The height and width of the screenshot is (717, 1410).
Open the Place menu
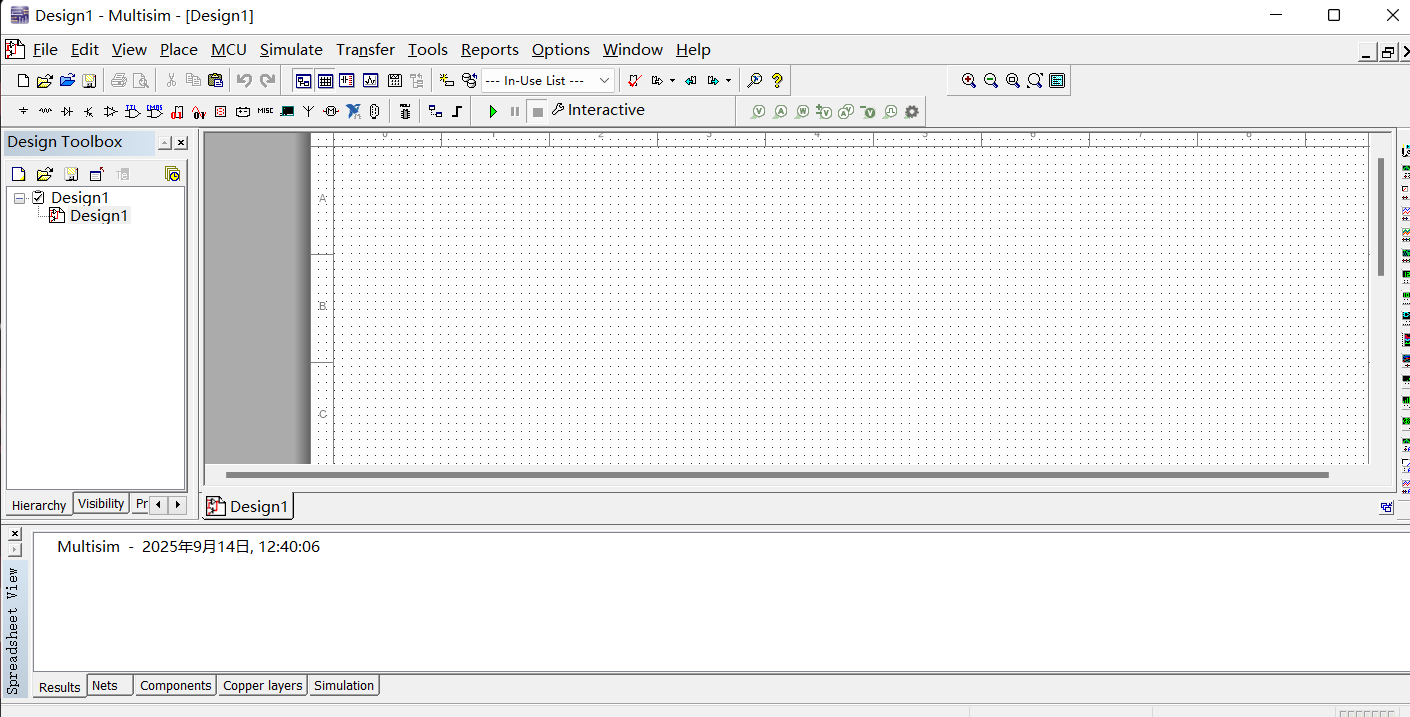pos(179,50)
